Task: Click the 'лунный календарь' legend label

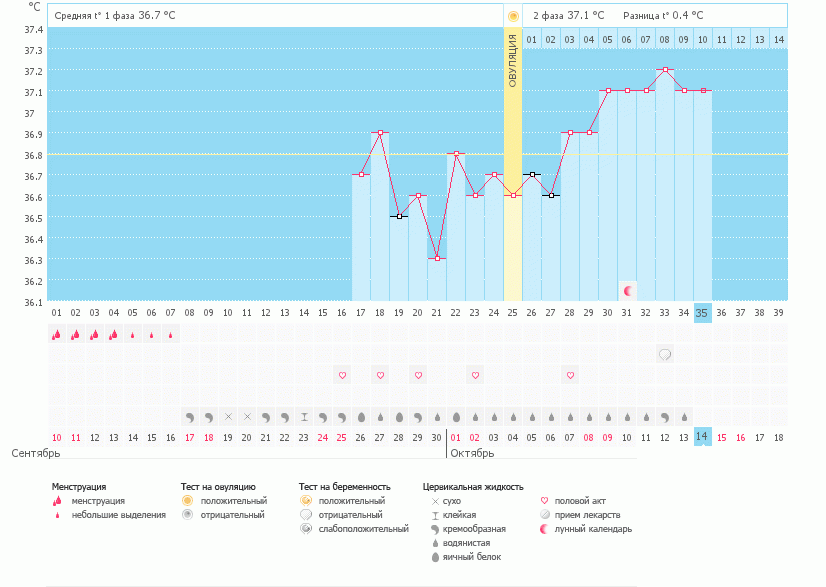Action: click(x=593, y=529)
